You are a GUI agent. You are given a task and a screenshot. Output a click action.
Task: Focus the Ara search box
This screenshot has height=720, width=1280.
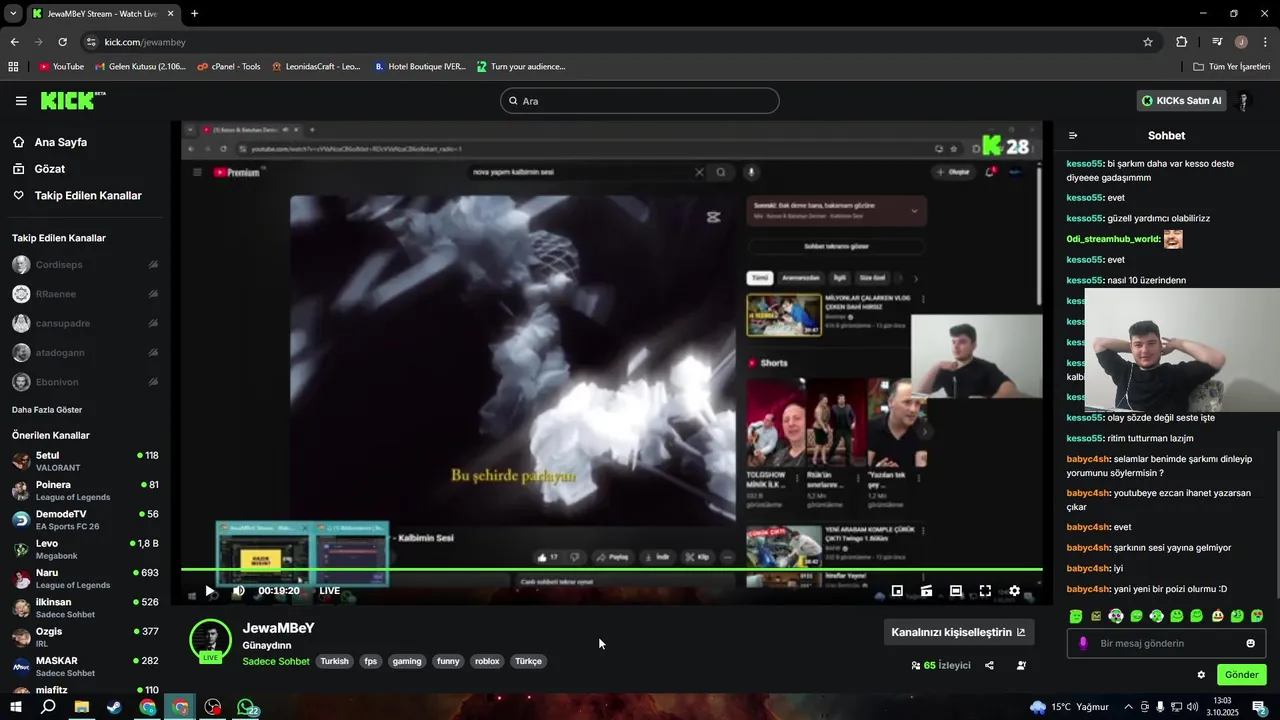pyautogui.click(x=640, y=101)
